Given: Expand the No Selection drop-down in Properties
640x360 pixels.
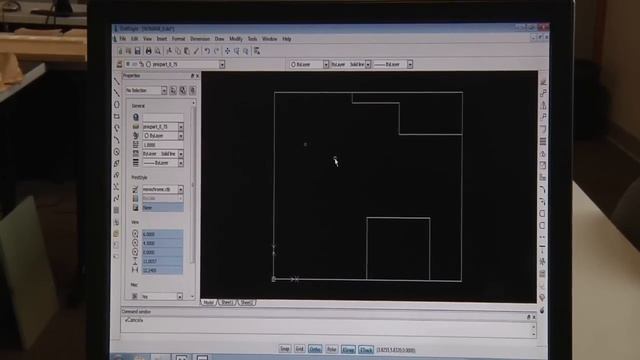Looking at the screenshot, I should 164,90.
